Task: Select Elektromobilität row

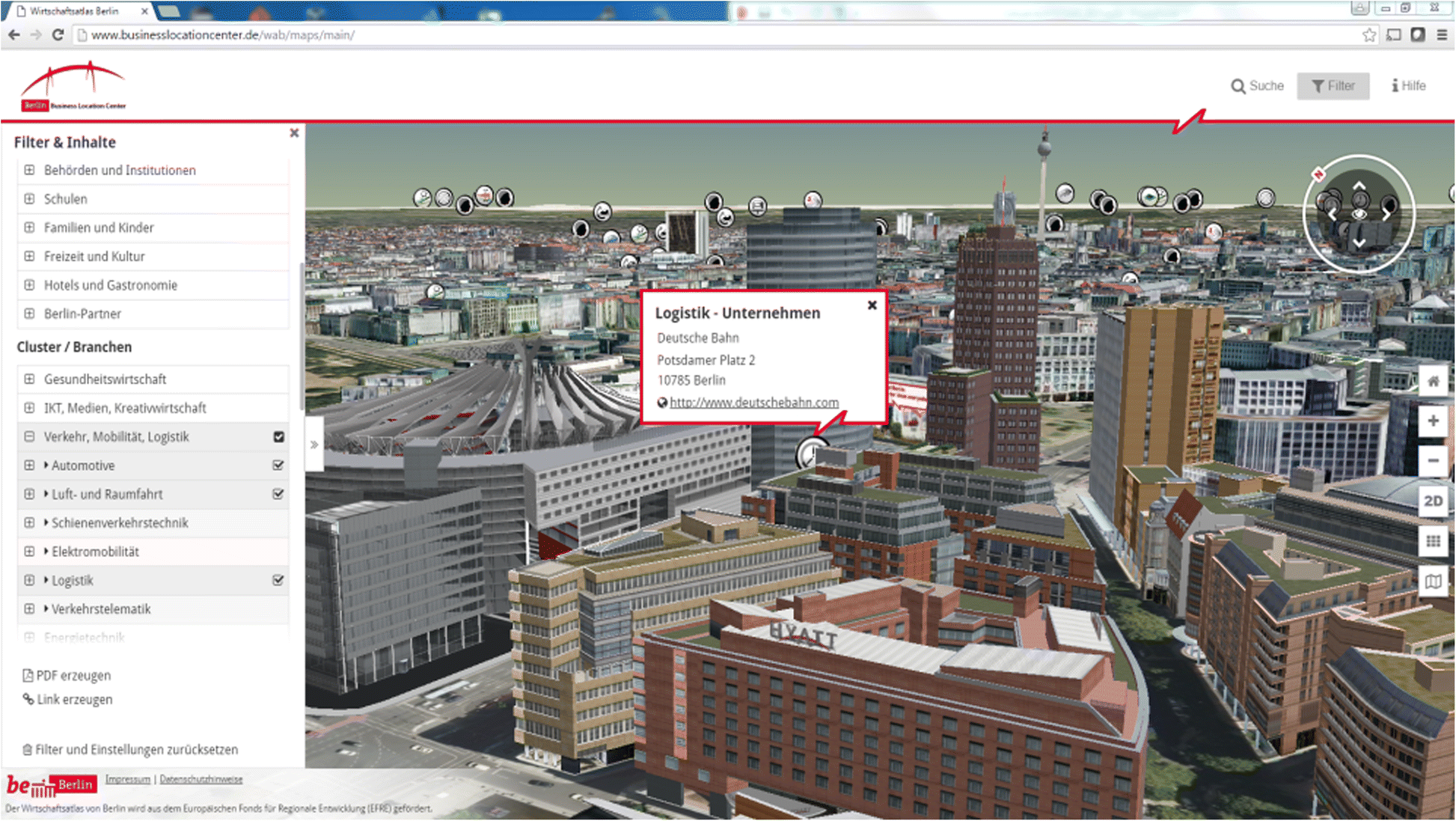Action: (x=153, y=552)
